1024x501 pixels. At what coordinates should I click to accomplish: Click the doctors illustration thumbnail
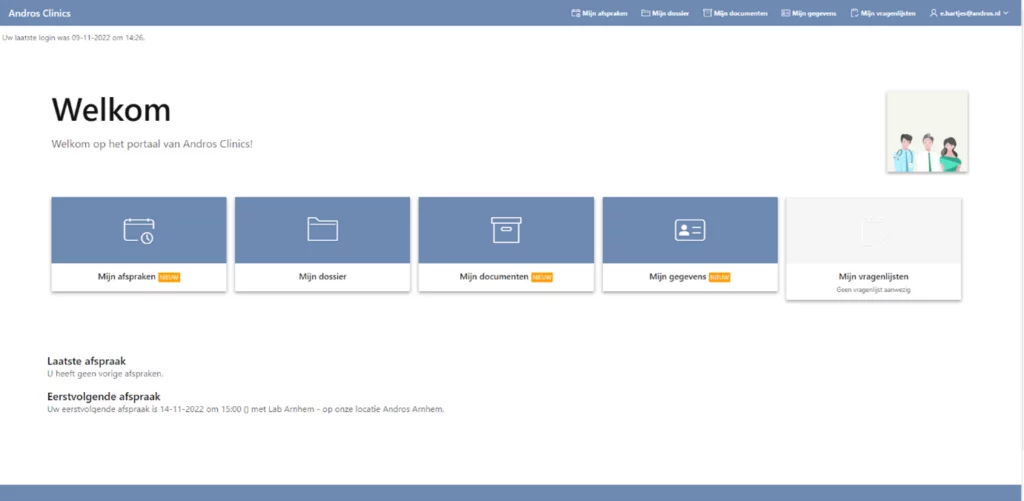pyautogui.click(x=926, y=131)
